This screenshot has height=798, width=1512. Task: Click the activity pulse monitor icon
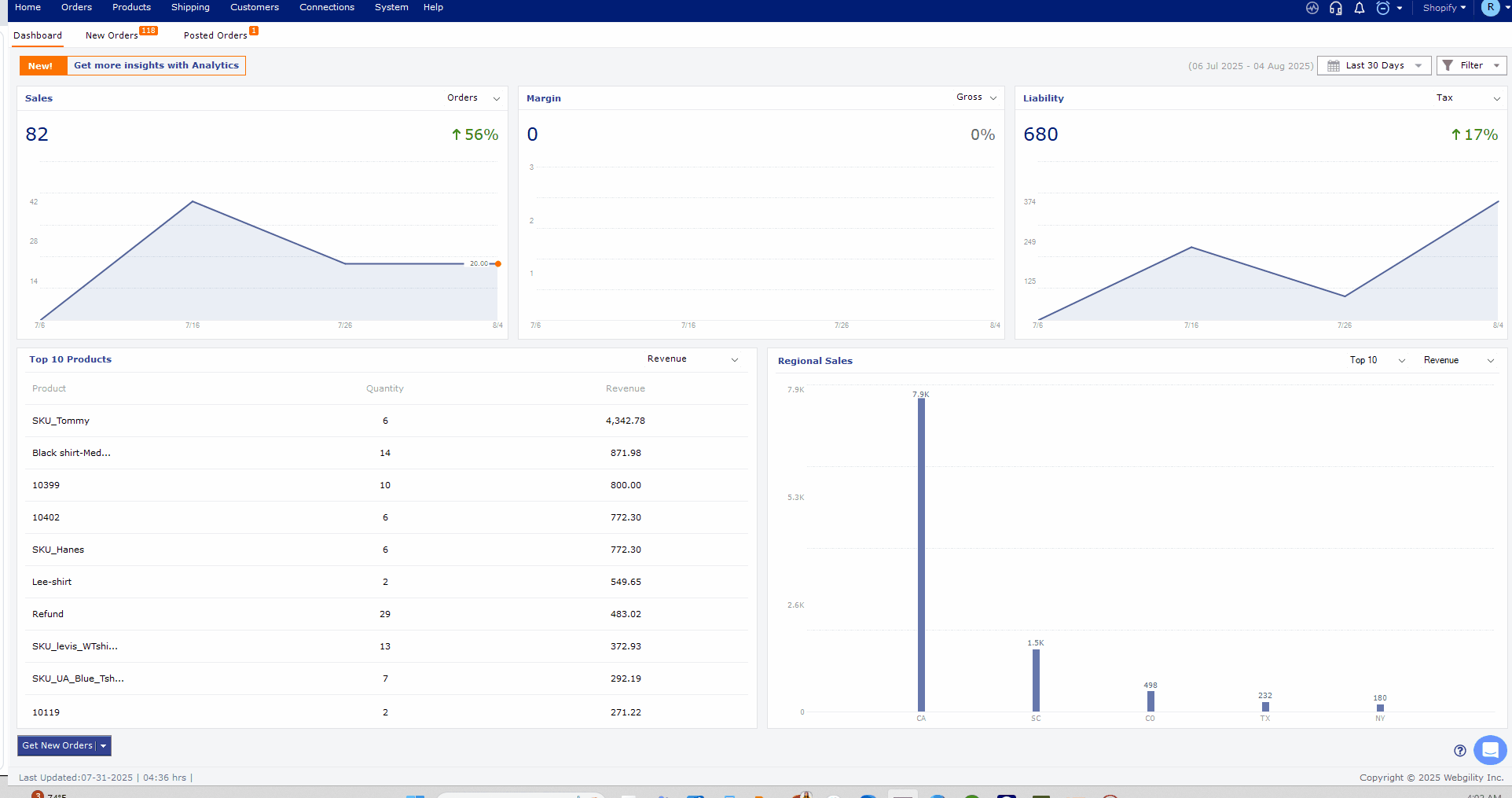point(1312,8)
